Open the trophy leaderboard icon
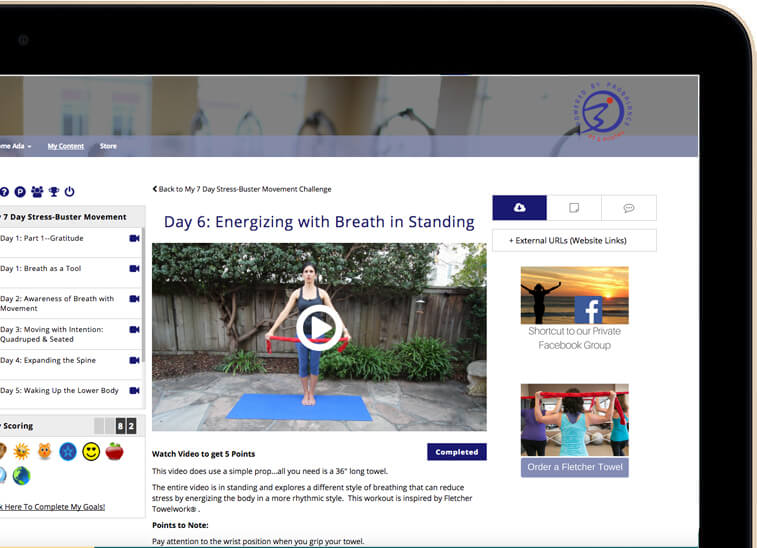Viewport: 757px width, 548px height. [54, 192]
